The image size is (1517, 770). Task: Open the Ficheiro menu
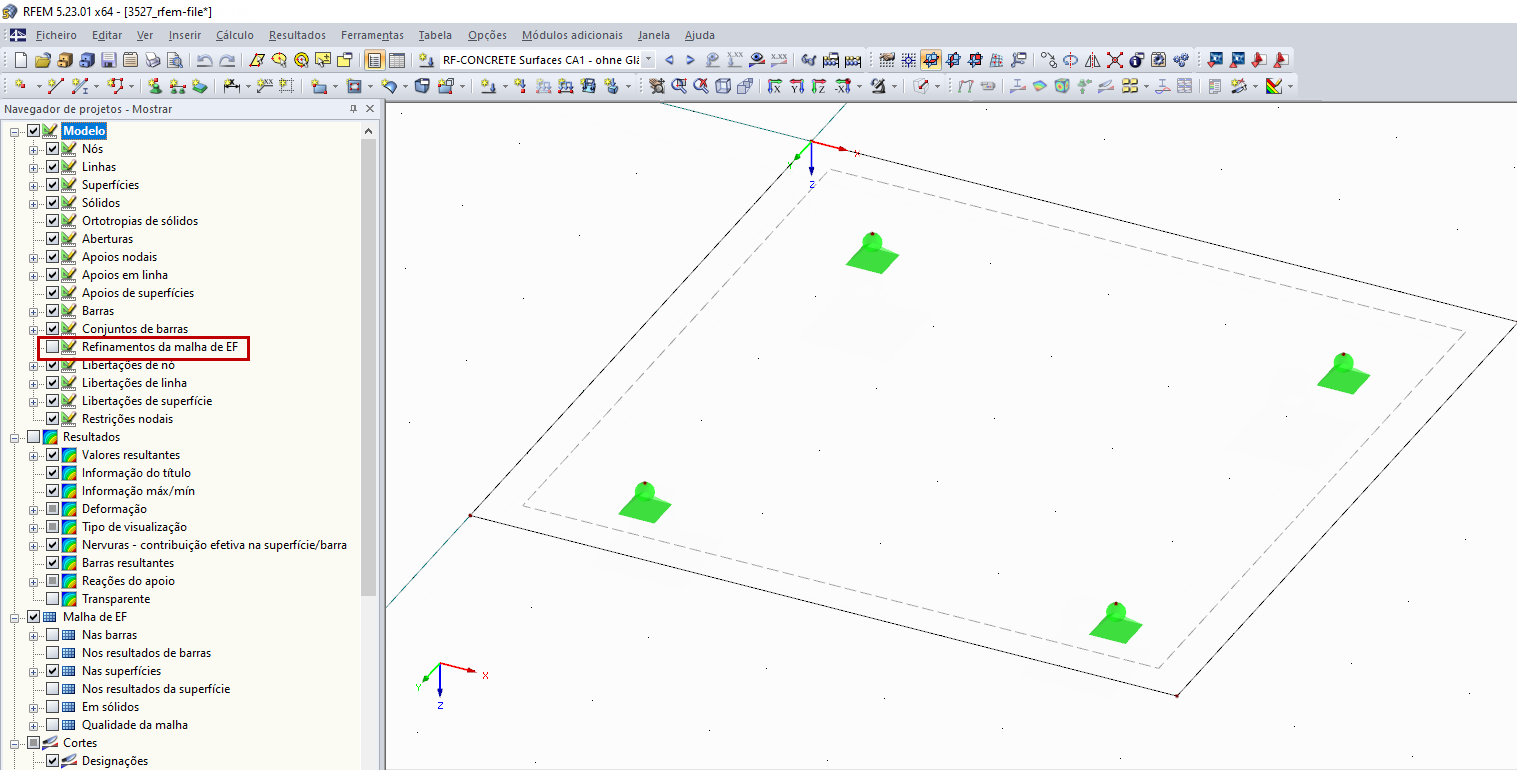tap(56, 35)
